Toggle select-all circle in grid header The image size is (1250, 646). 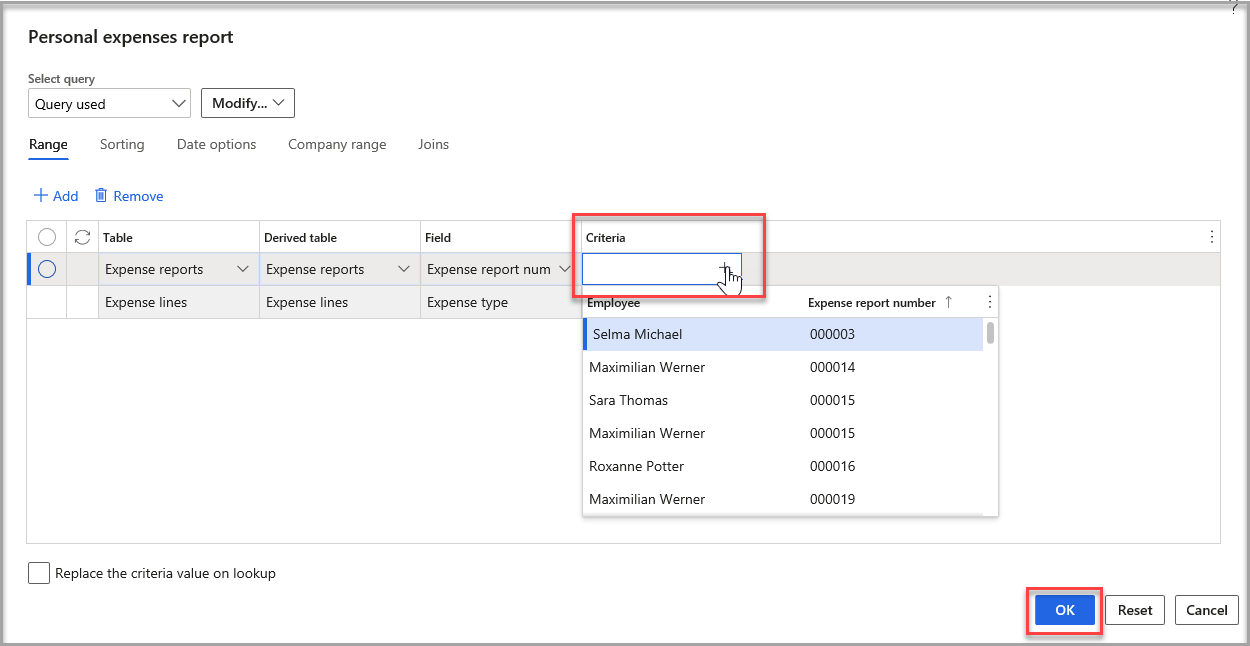pos(47,237)
